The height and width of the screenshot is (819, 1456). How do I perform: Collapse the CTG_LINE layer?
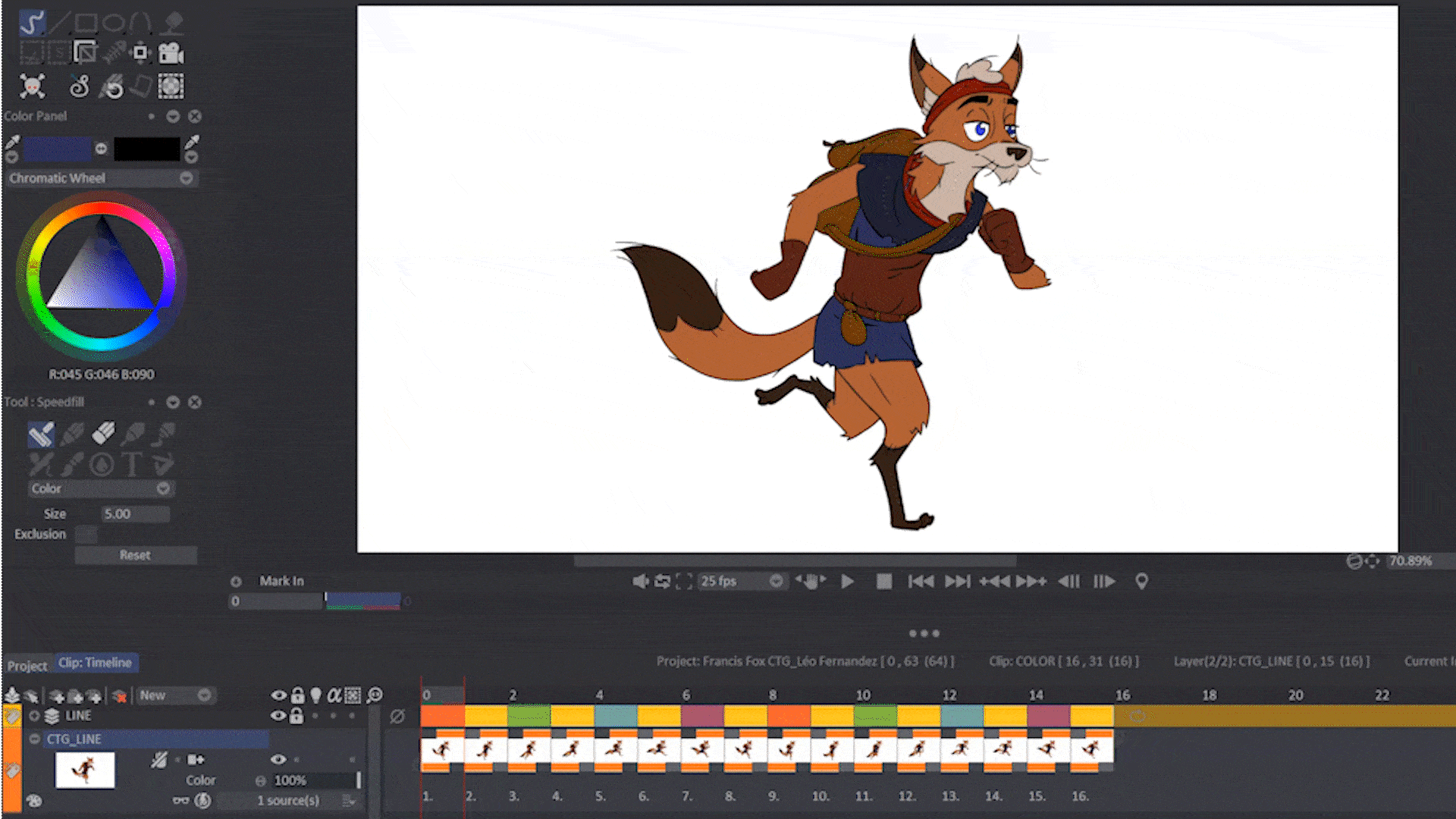tap(35, 739)
